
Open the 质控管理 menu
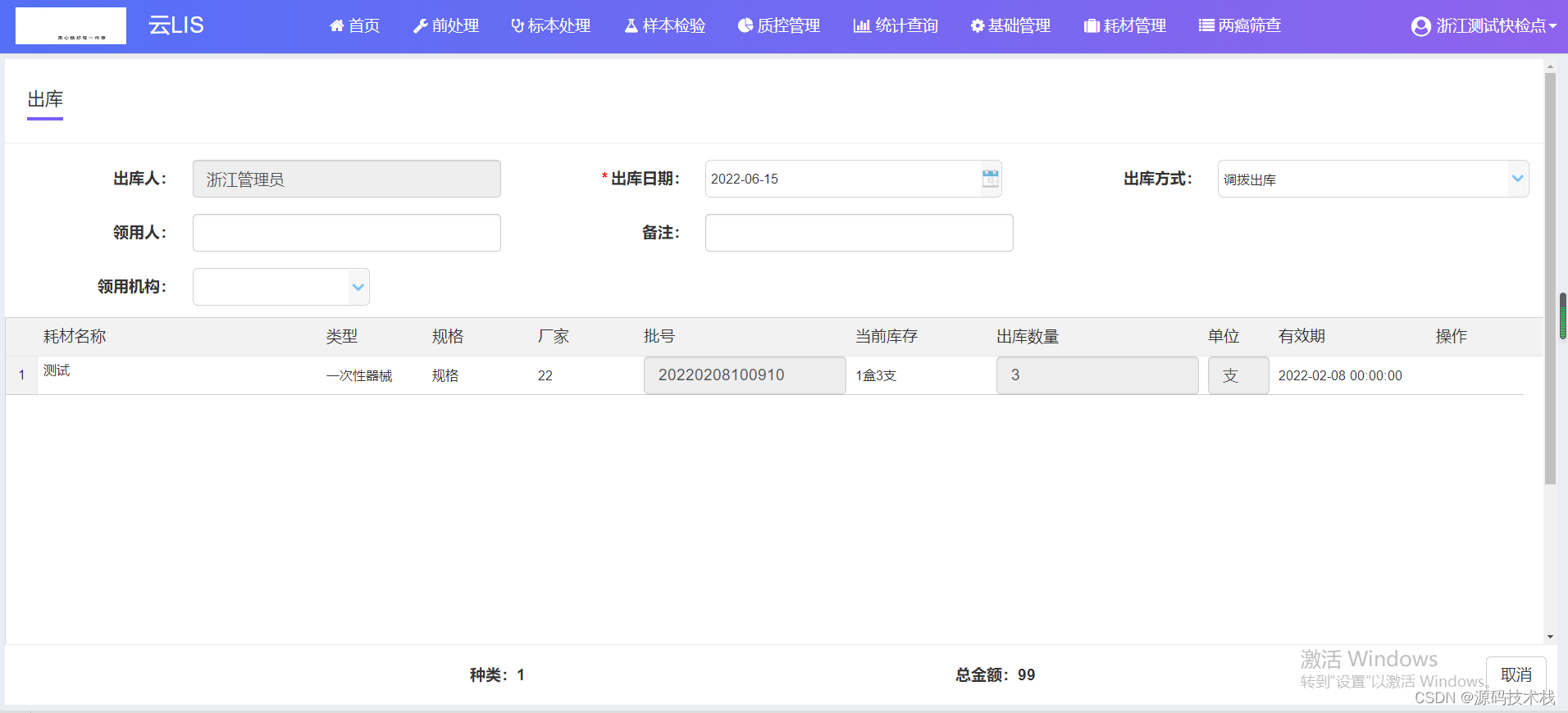(778, 26)
